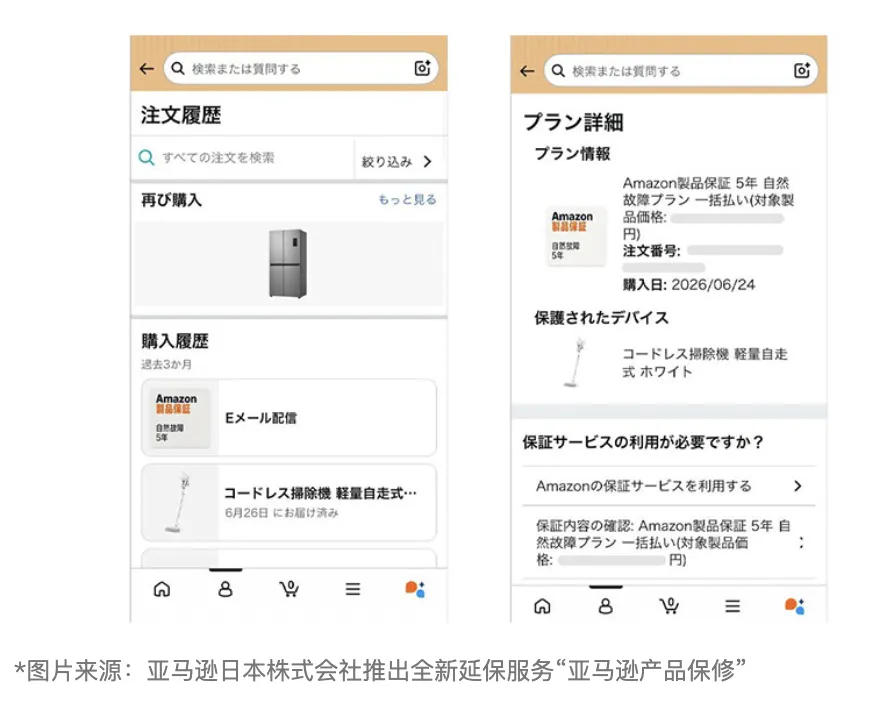
Task: Tap the 購入履歴 section heading
Action: (174, 341)
